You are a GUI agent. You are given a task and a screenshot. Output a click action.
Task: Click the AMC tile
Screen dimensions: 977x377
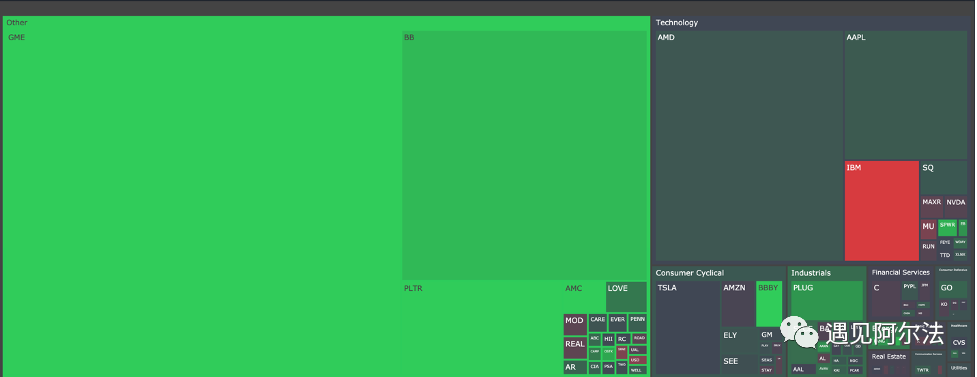tap(584, 297)
